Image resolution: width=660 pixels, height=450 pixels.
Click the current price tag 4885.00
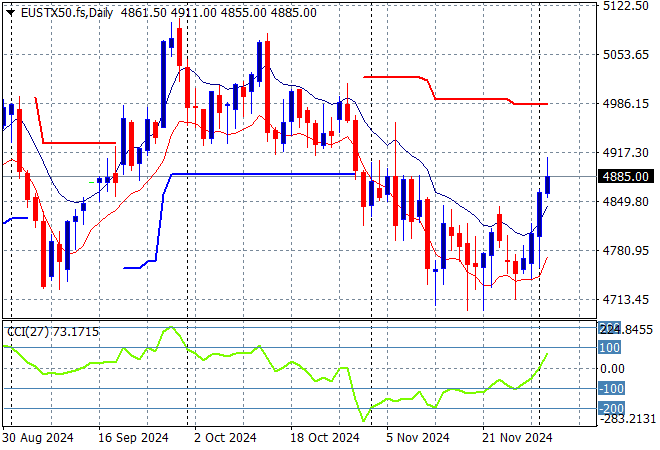628,177
